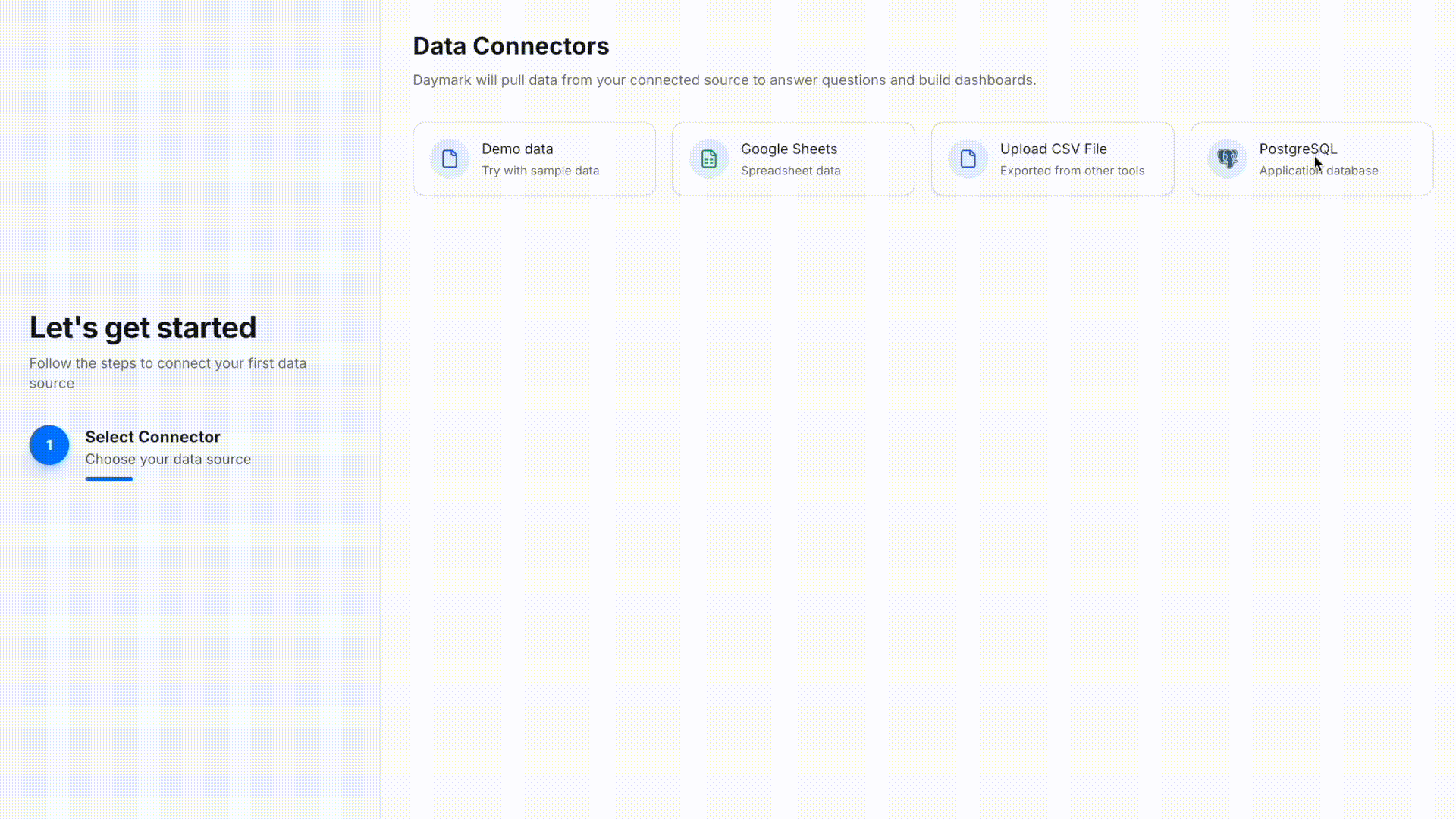Select the Google Sheets connector
1456x819 pixels.
(793, 158)
